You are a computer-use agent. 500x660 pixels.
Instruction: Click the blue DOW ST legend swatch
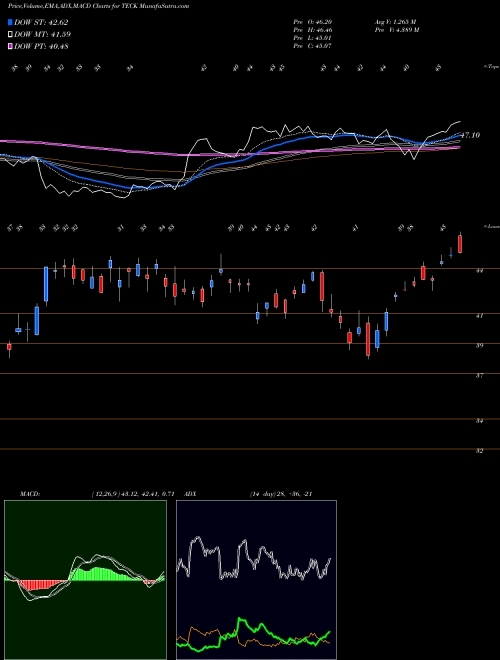coord(11,23)
